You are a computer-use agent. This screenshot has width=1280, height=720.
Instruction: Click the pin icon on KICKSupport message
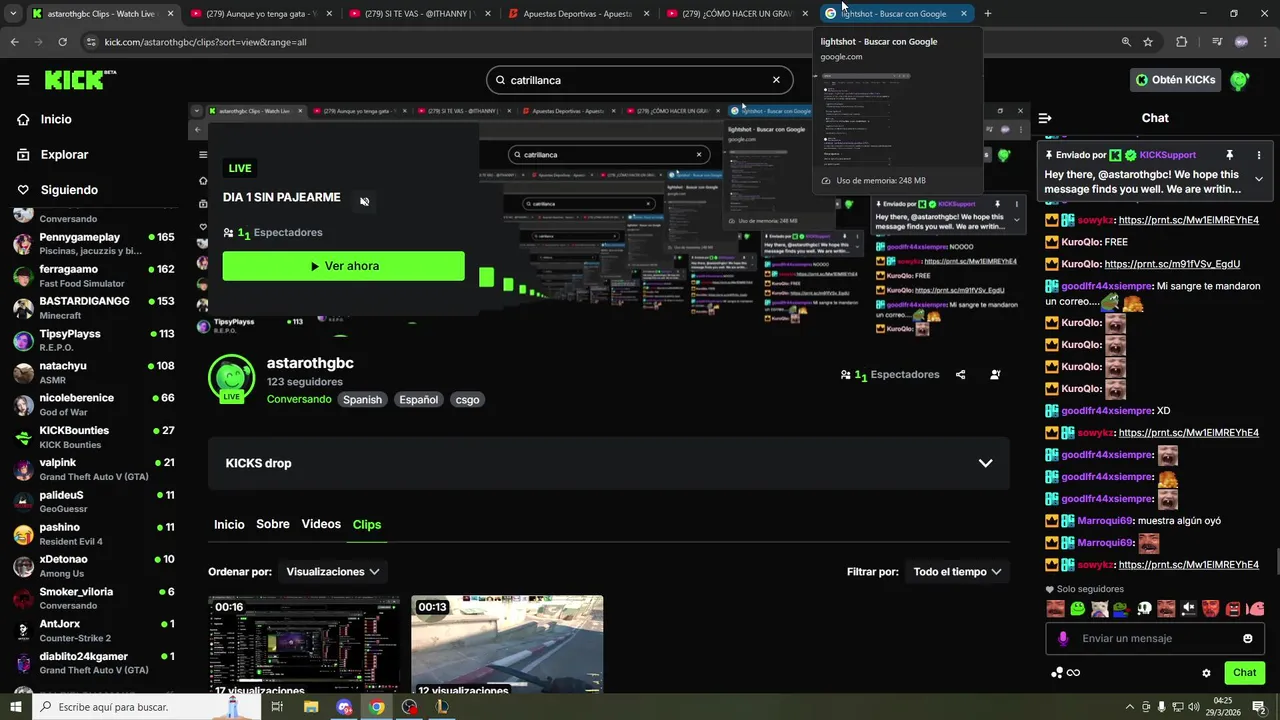click(1230, 155)
